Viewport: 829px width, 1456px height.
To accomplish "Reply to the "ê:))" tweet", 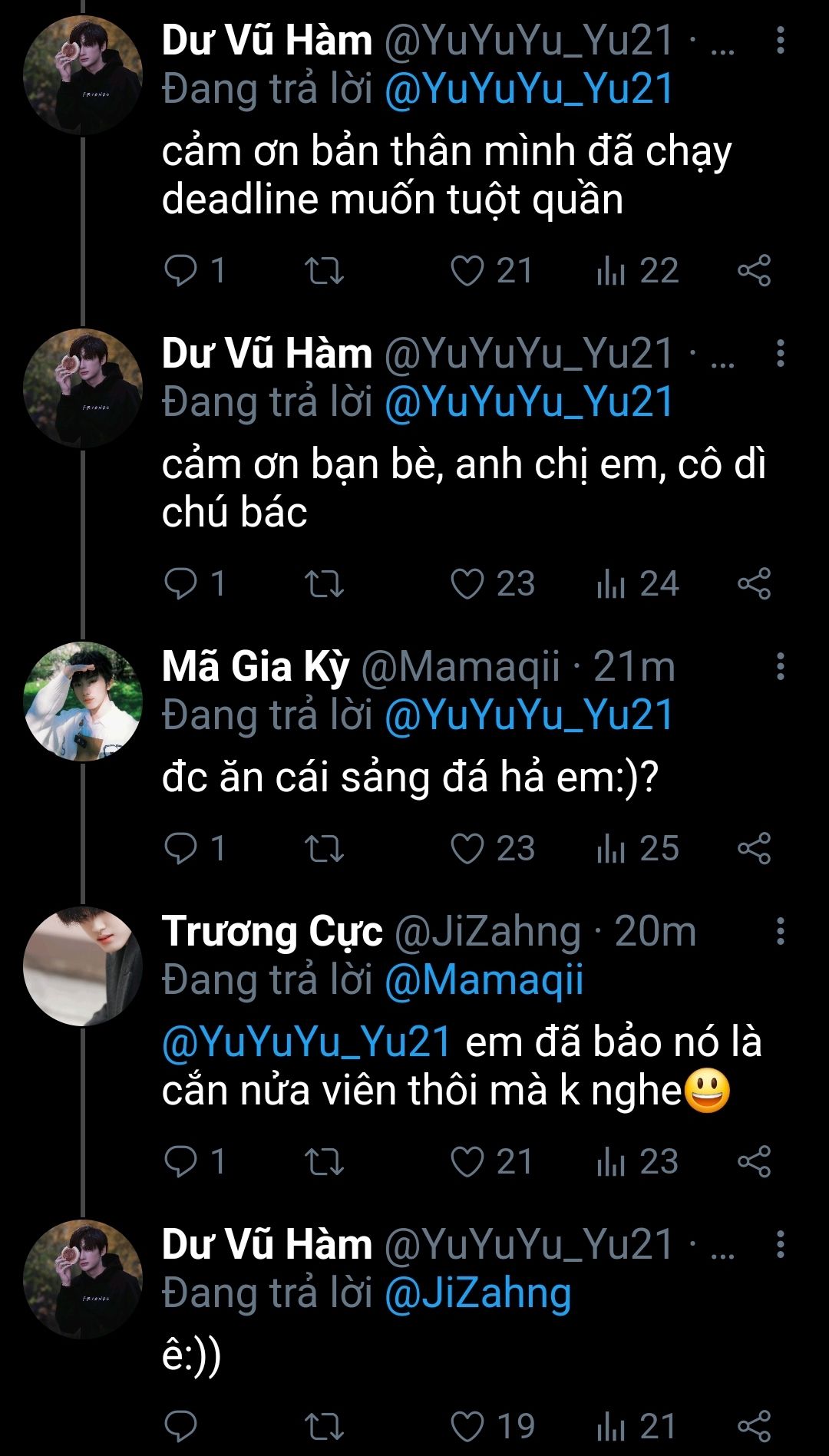I will coord(181,1427).
